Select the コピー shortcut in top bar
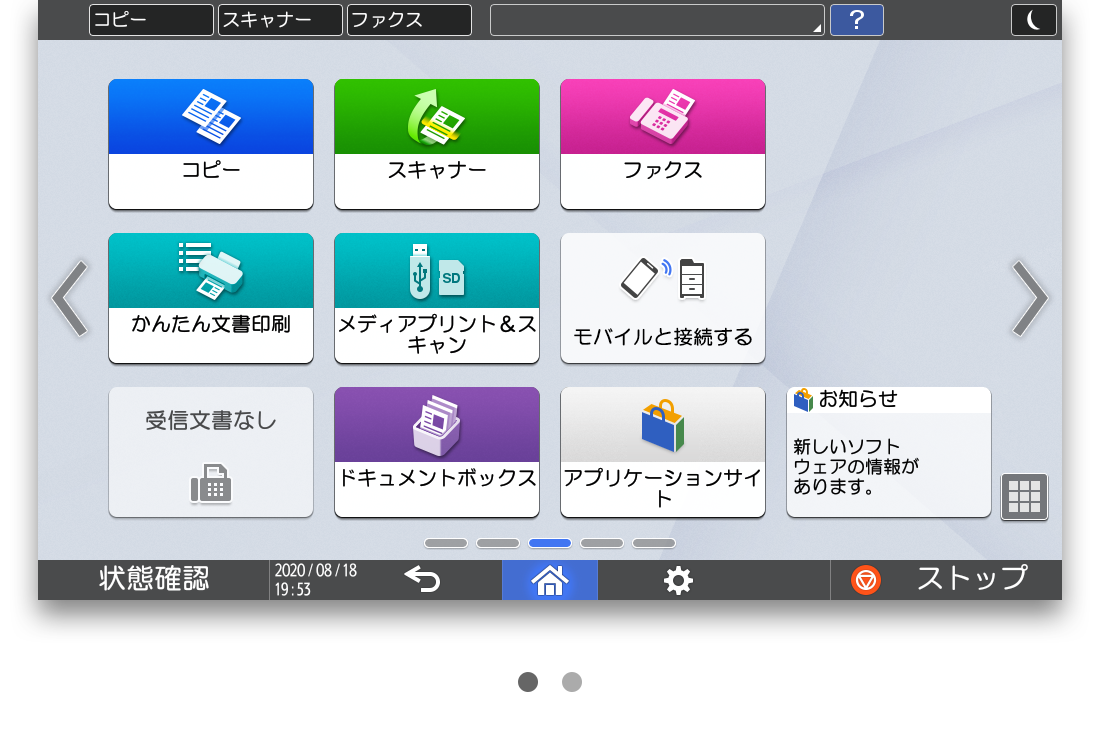Image resolution: width=1100 pixels, height=730 pixels. click(x=151, y=20)
